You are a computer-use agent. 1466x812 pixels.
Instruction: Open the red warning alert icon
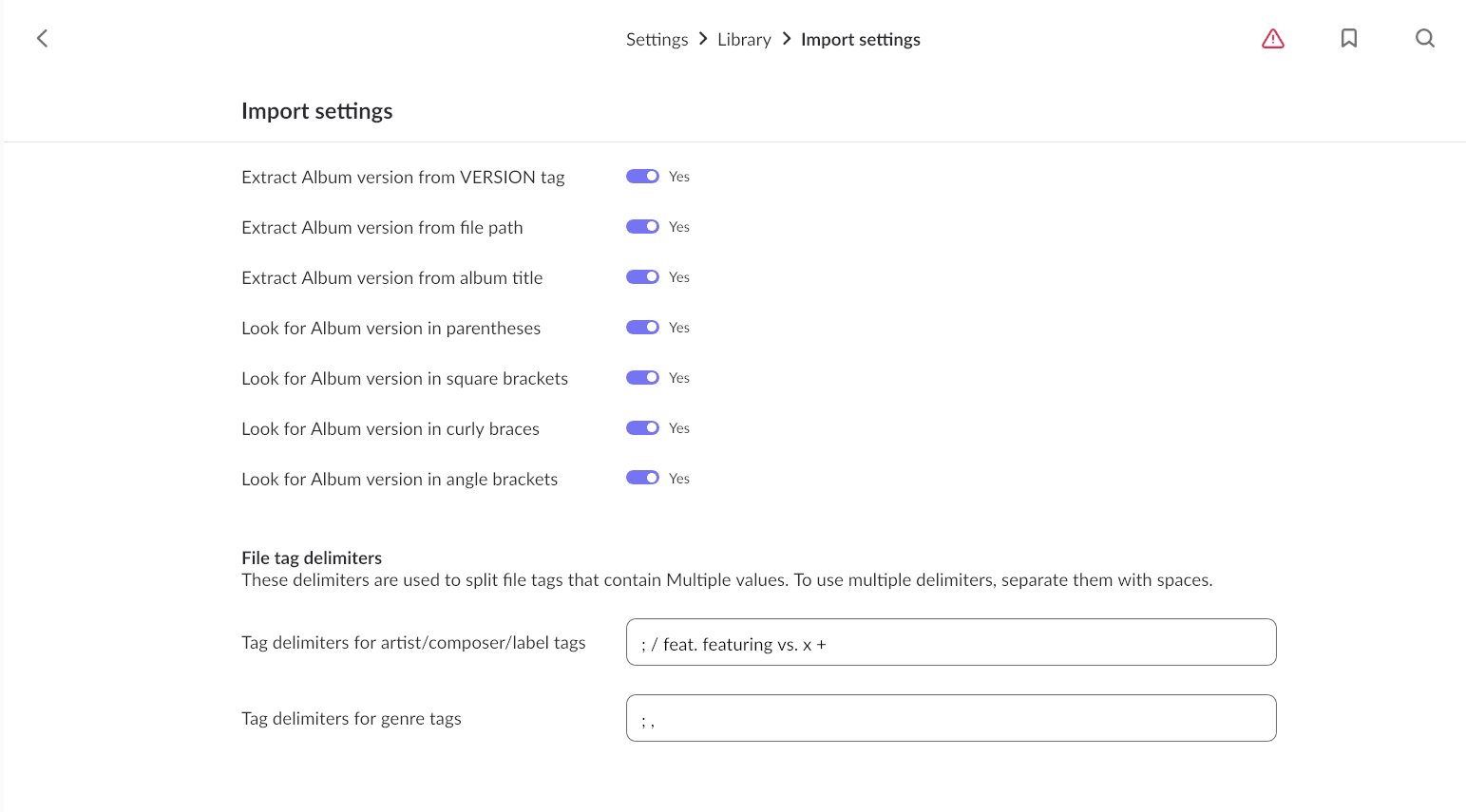pyautogui.click(x=1273, y=38)
